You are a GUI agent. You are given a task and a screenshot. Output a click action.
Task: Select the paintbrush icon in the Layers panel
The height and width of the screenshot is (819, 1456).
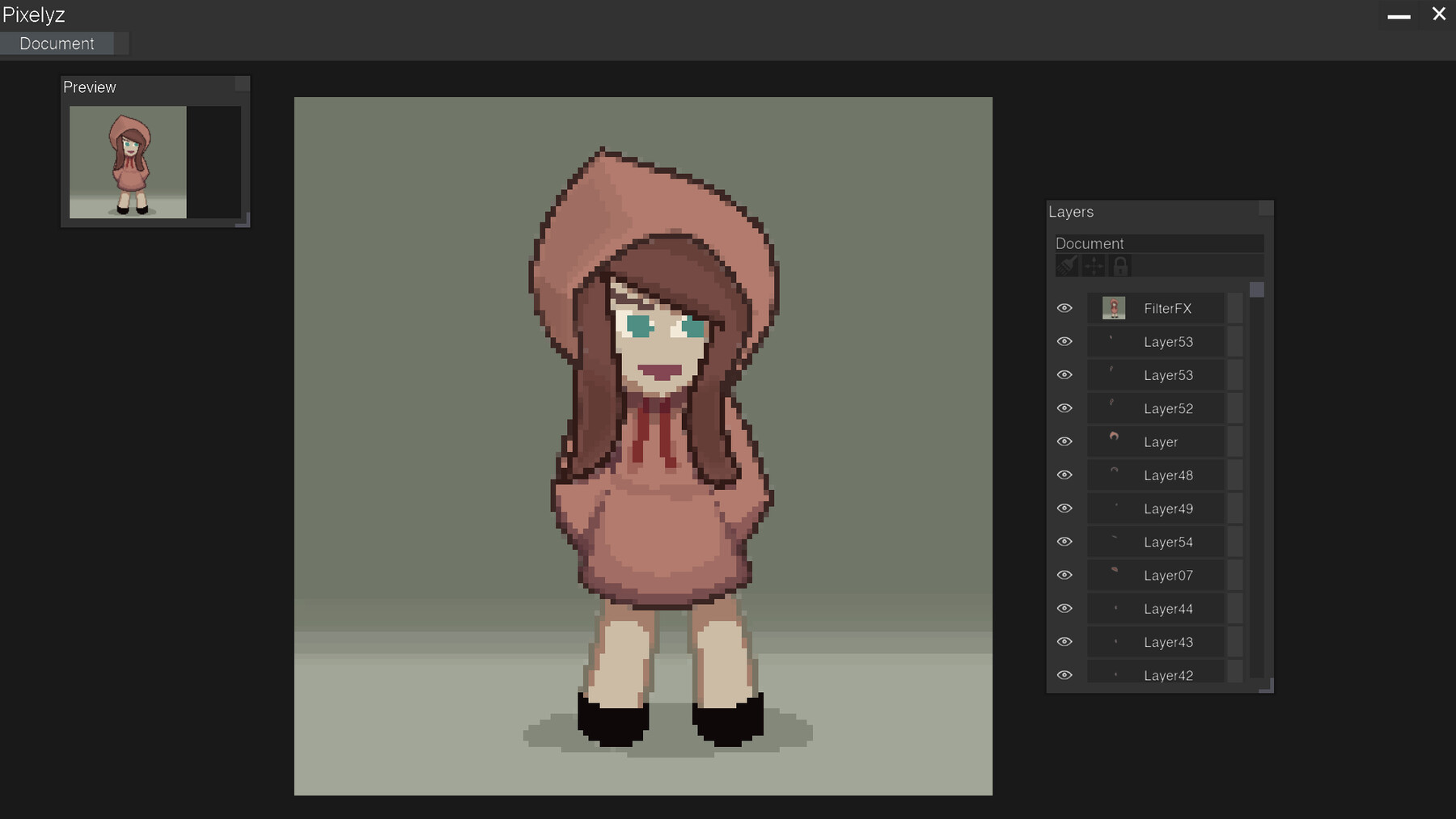(x=1068, y=265)
